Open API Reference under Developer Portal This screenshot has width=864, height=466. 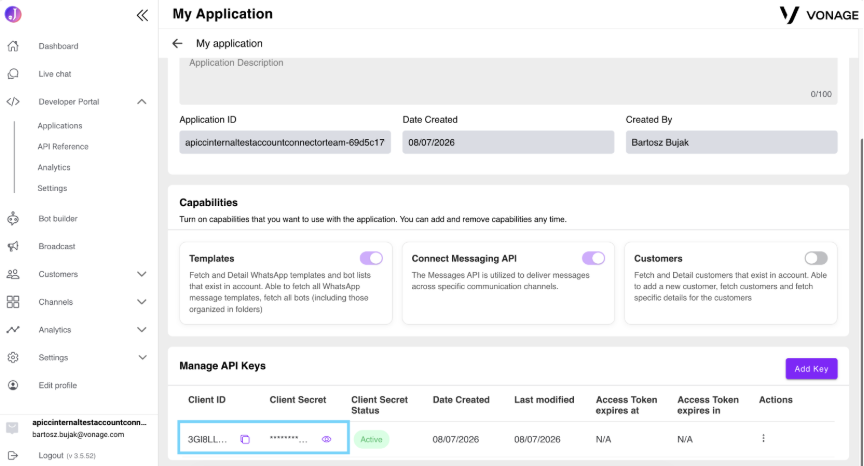click(63, 147)
